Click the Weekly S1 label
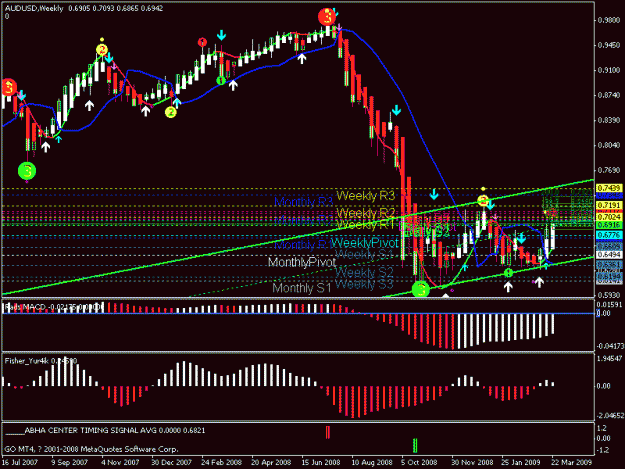The width and height of the screenshot is (625, 469). tap(364, 254)
